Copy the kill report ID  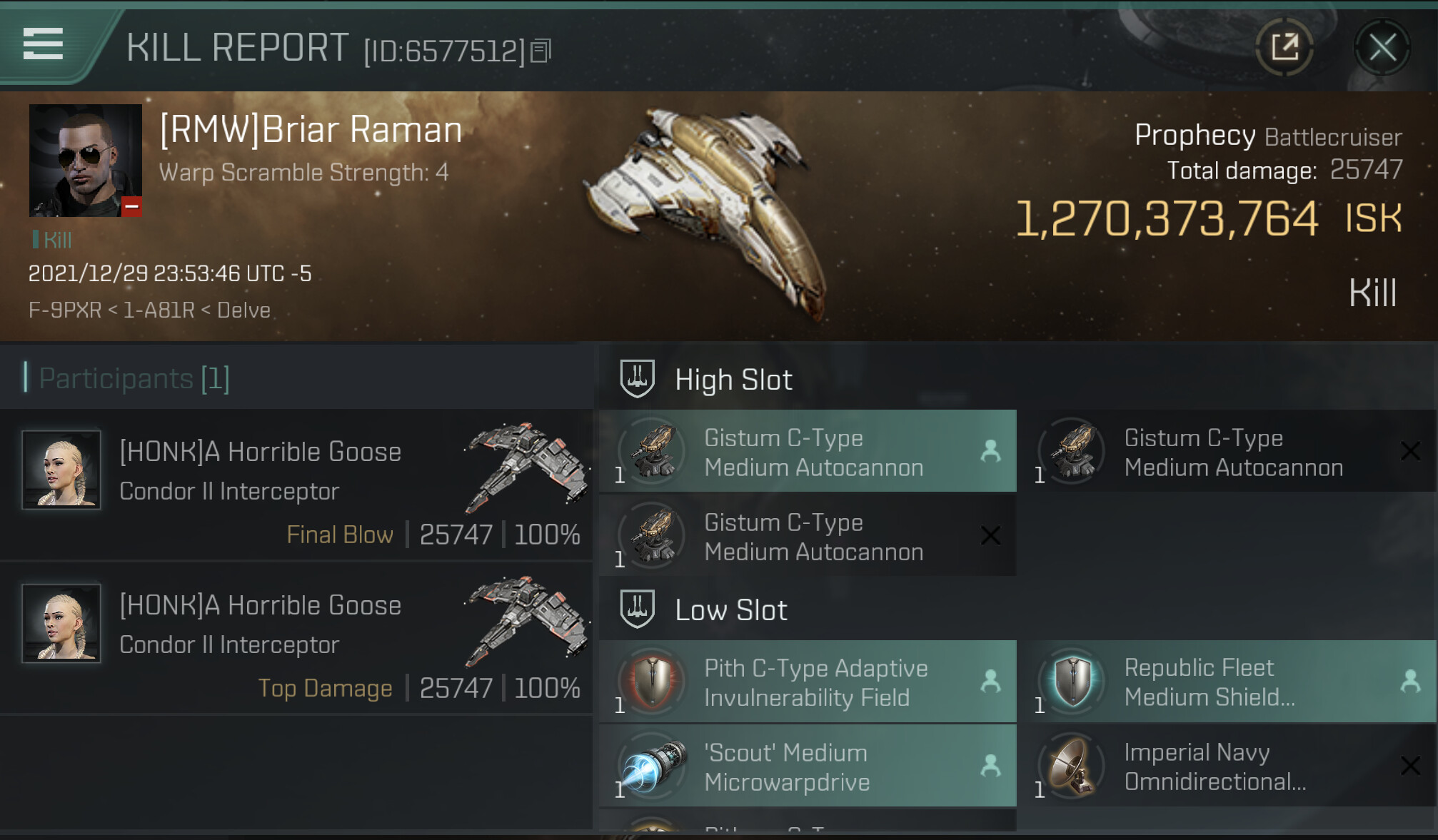[541, 51]
